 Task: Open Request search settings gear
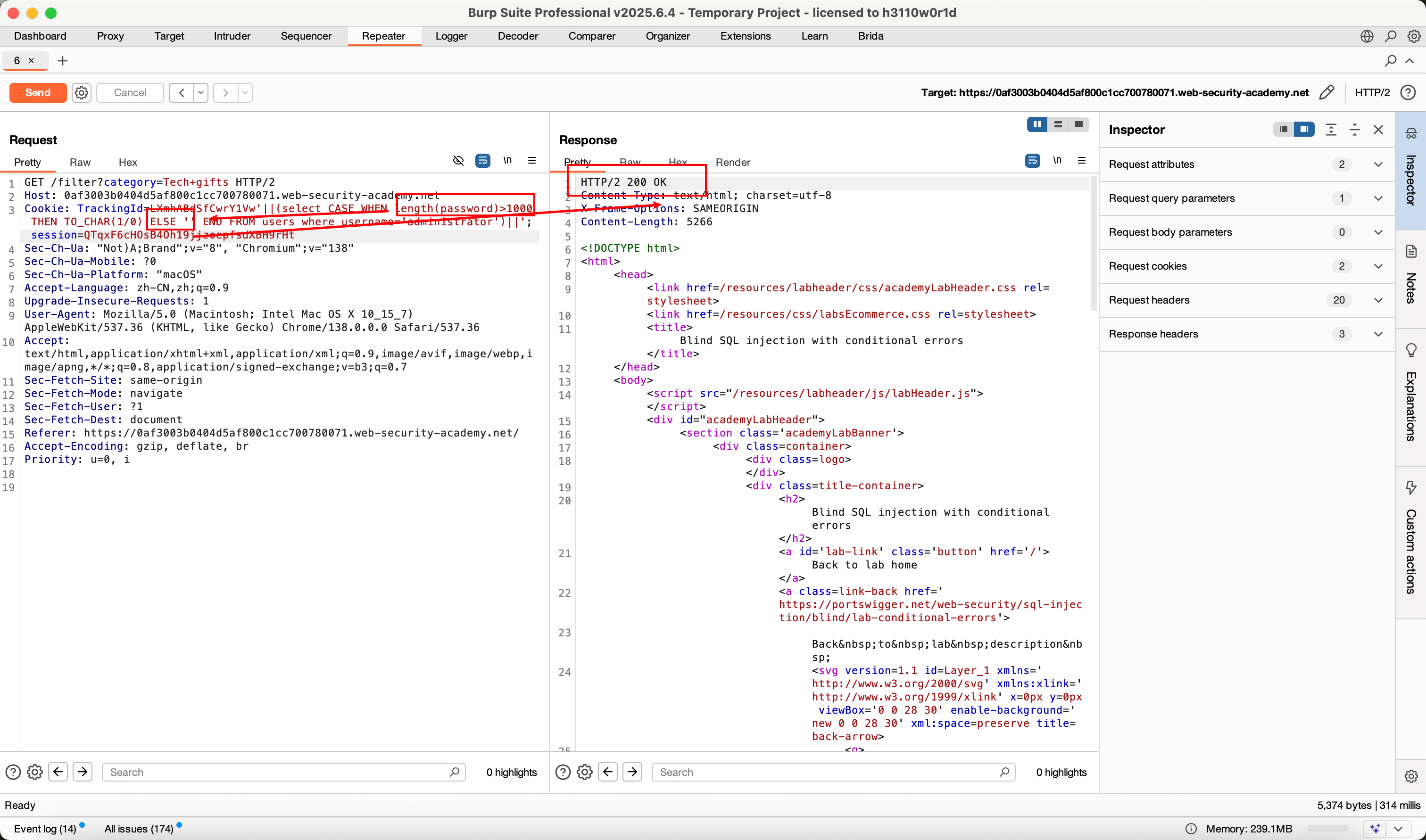[x=34, y=772]
